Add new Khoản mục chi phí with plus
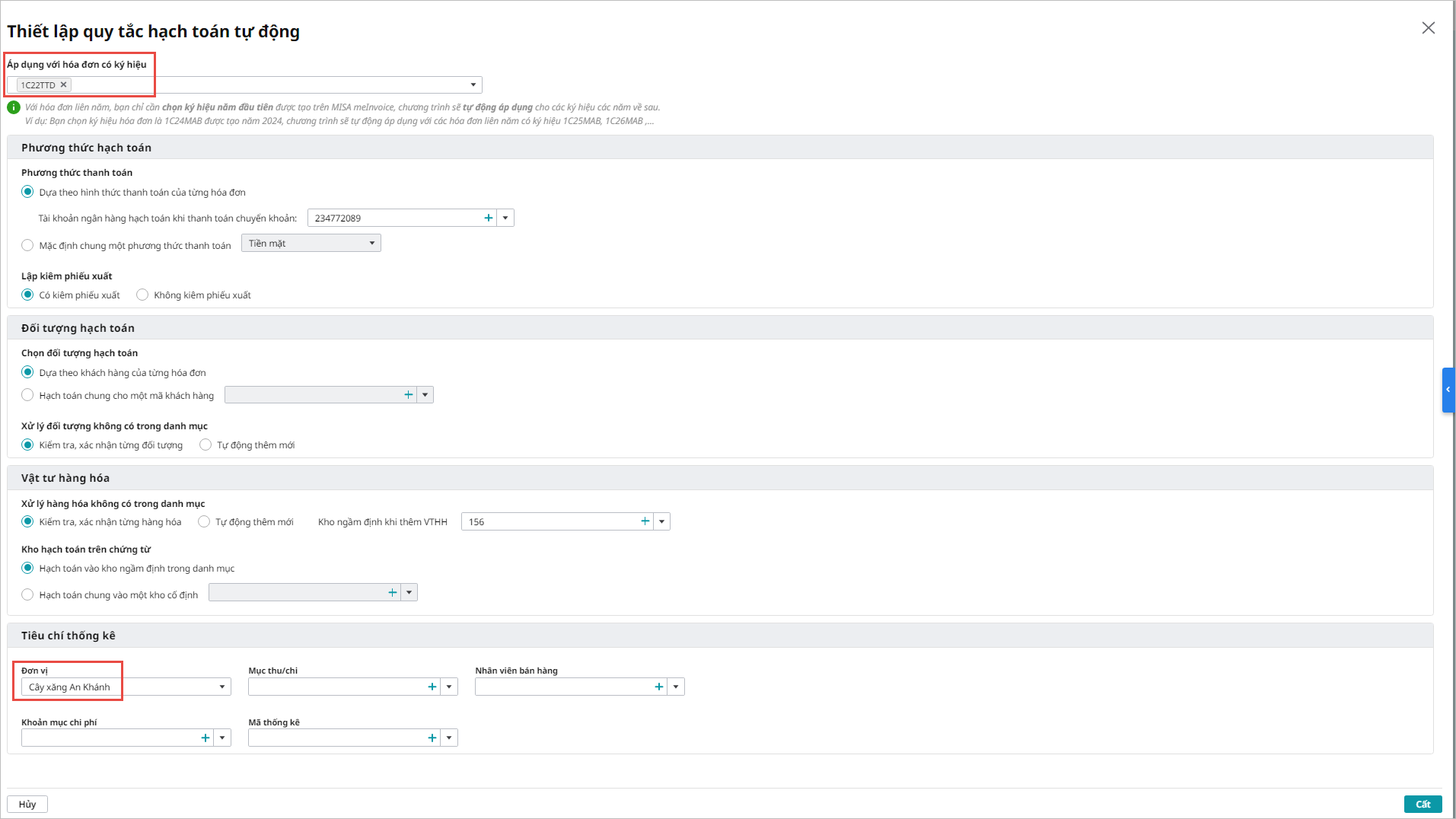The height and width of the screenshot is (819, 1456). coord(205,738)
